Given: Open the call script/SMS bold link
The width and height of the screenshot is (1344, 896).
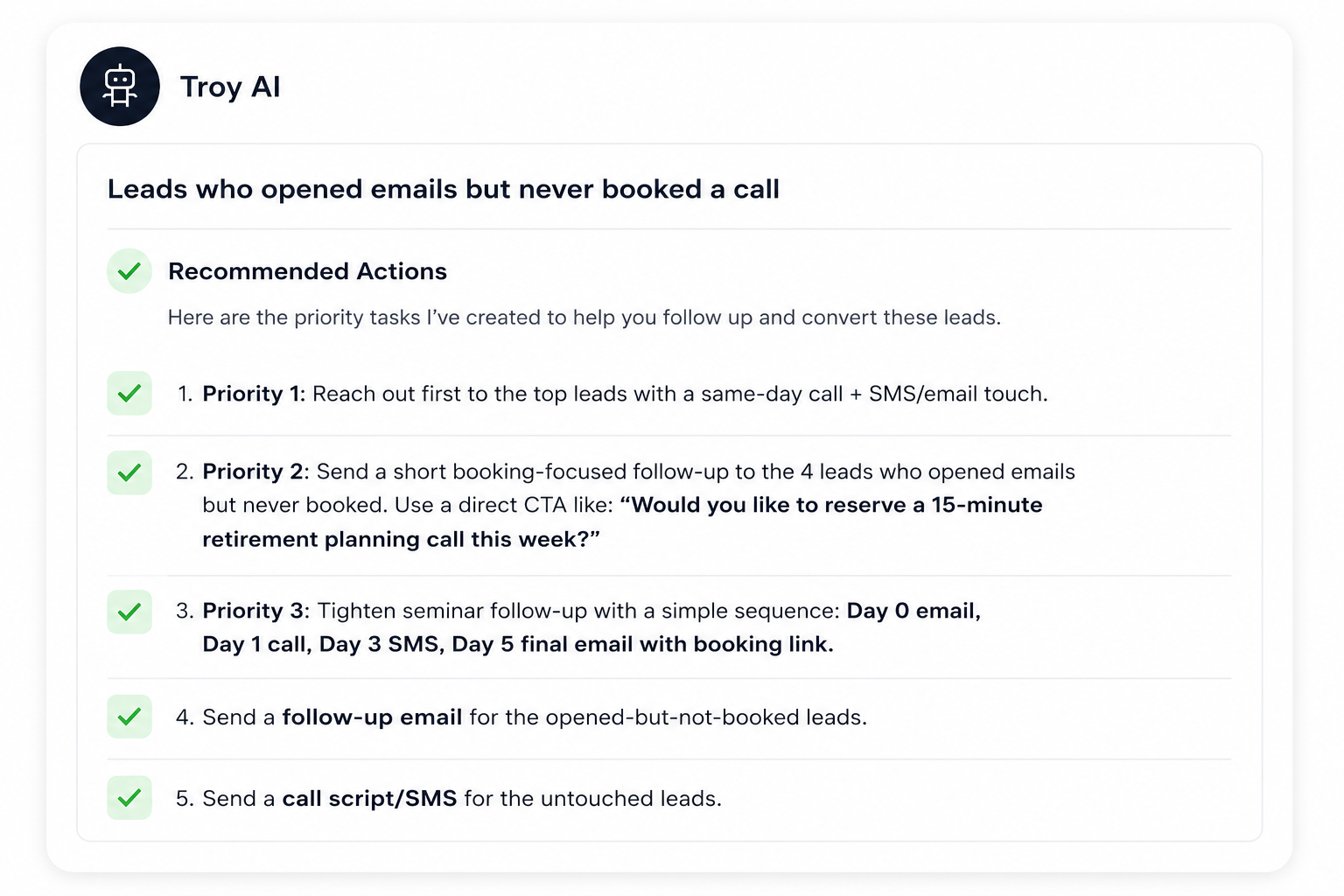Looking at the screenshot, I should coord(369,799).
